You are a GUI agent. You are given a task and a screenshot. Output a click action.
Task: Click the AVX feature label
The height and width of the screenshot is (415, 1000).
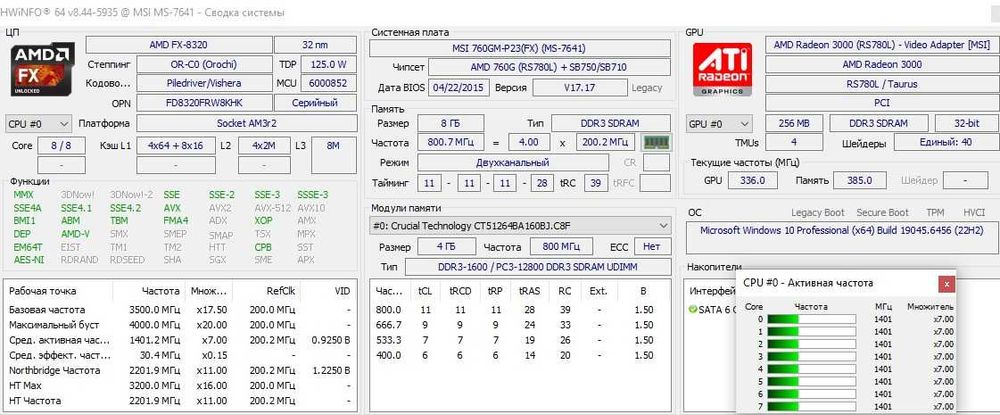tap(172, 208)
